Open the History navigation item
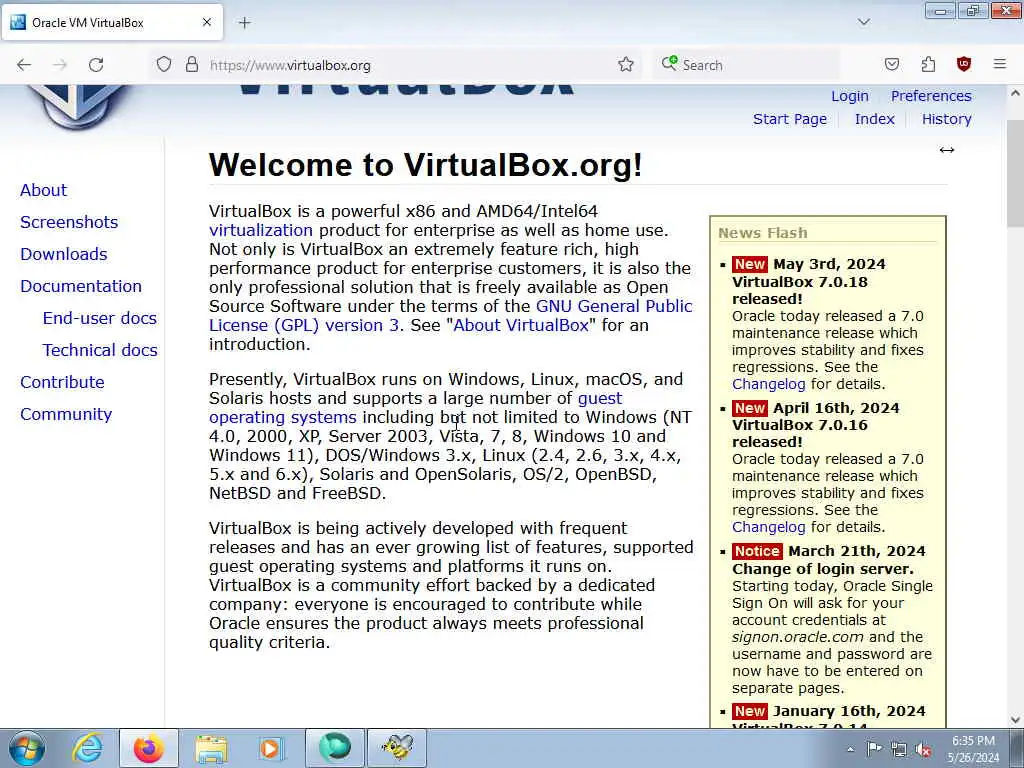1024x768 pixels. 946,119
